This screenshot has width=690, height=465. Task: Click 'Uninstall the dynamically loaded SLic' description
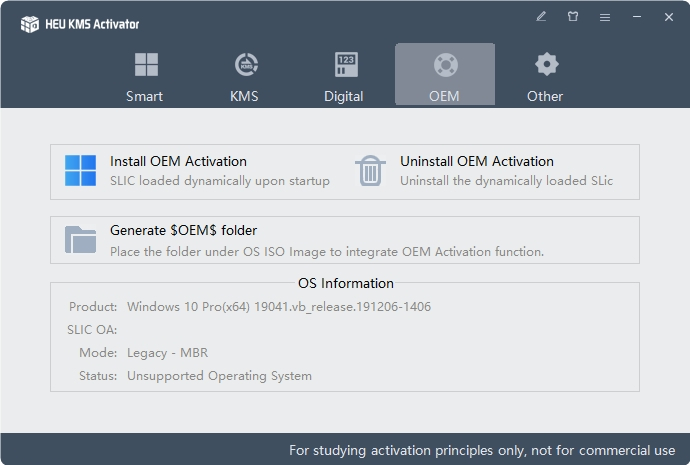pos(506,181)
